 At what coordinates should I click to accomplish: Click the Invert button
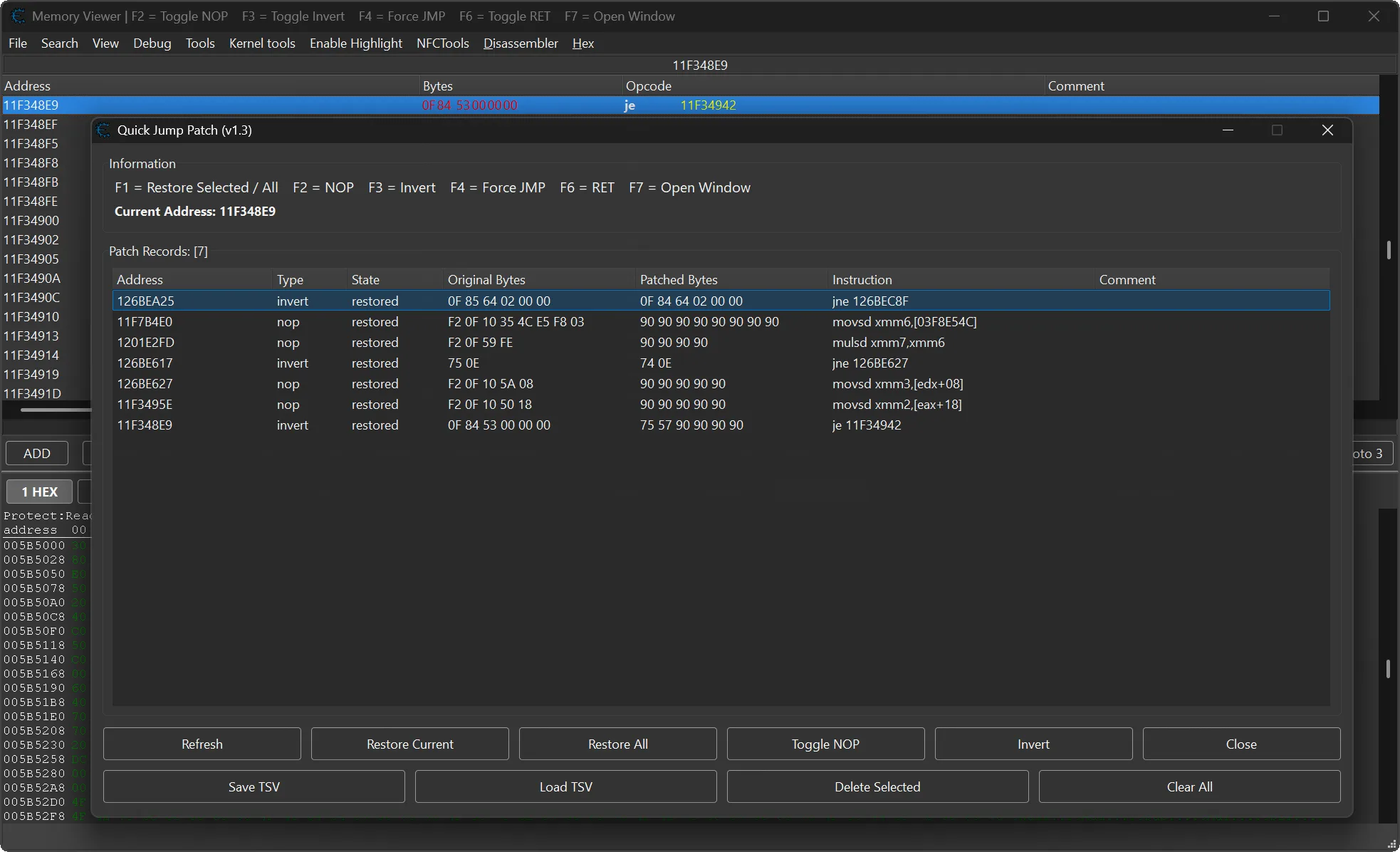(x=1034, y=744)
